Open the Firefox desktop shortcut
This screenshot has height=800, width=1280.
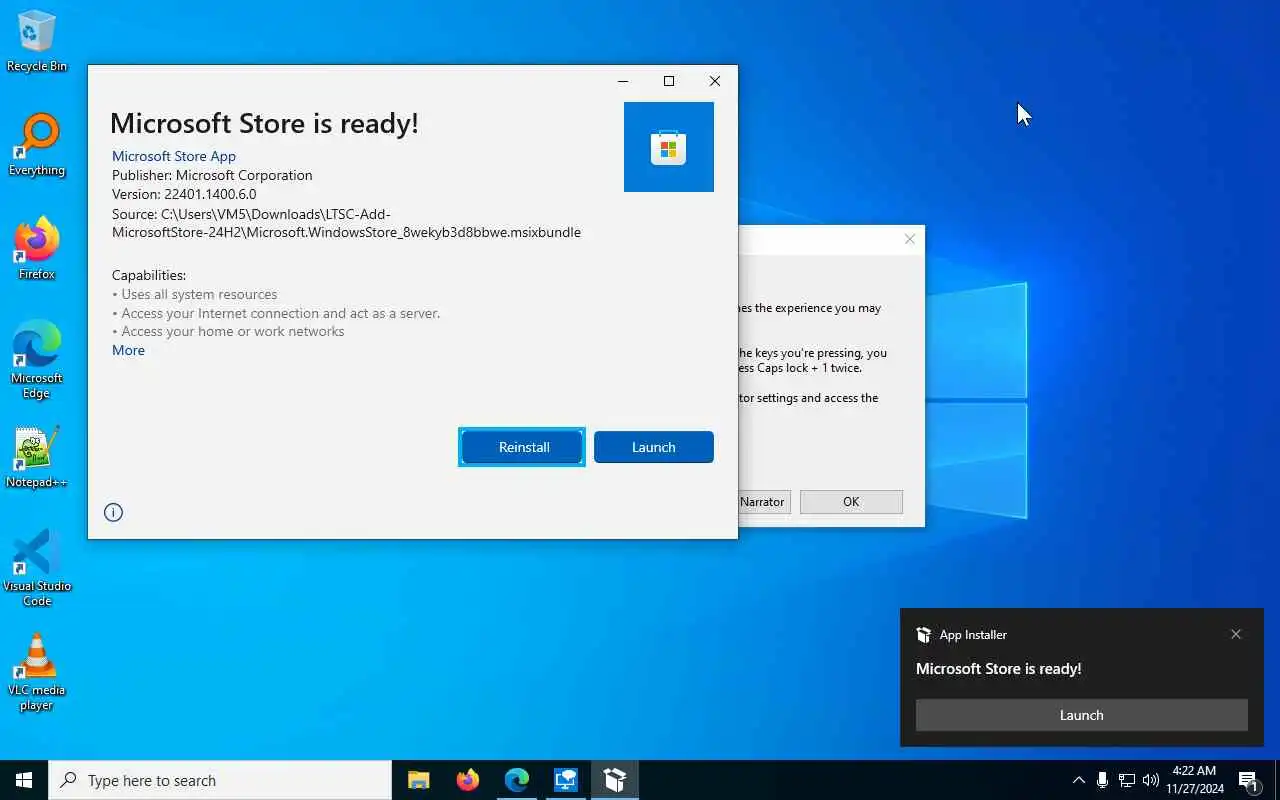37,249
